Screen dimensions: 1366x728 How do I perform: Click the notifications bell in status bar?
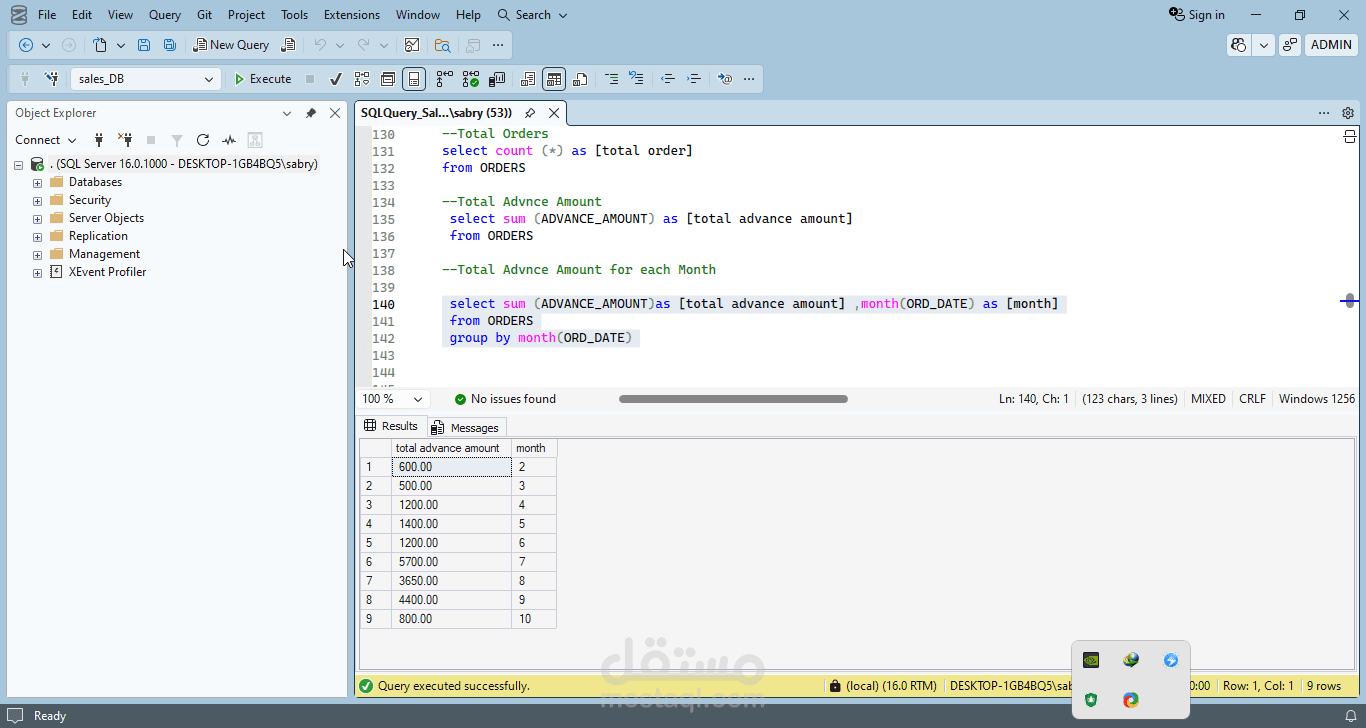[x=1352, y=716]
